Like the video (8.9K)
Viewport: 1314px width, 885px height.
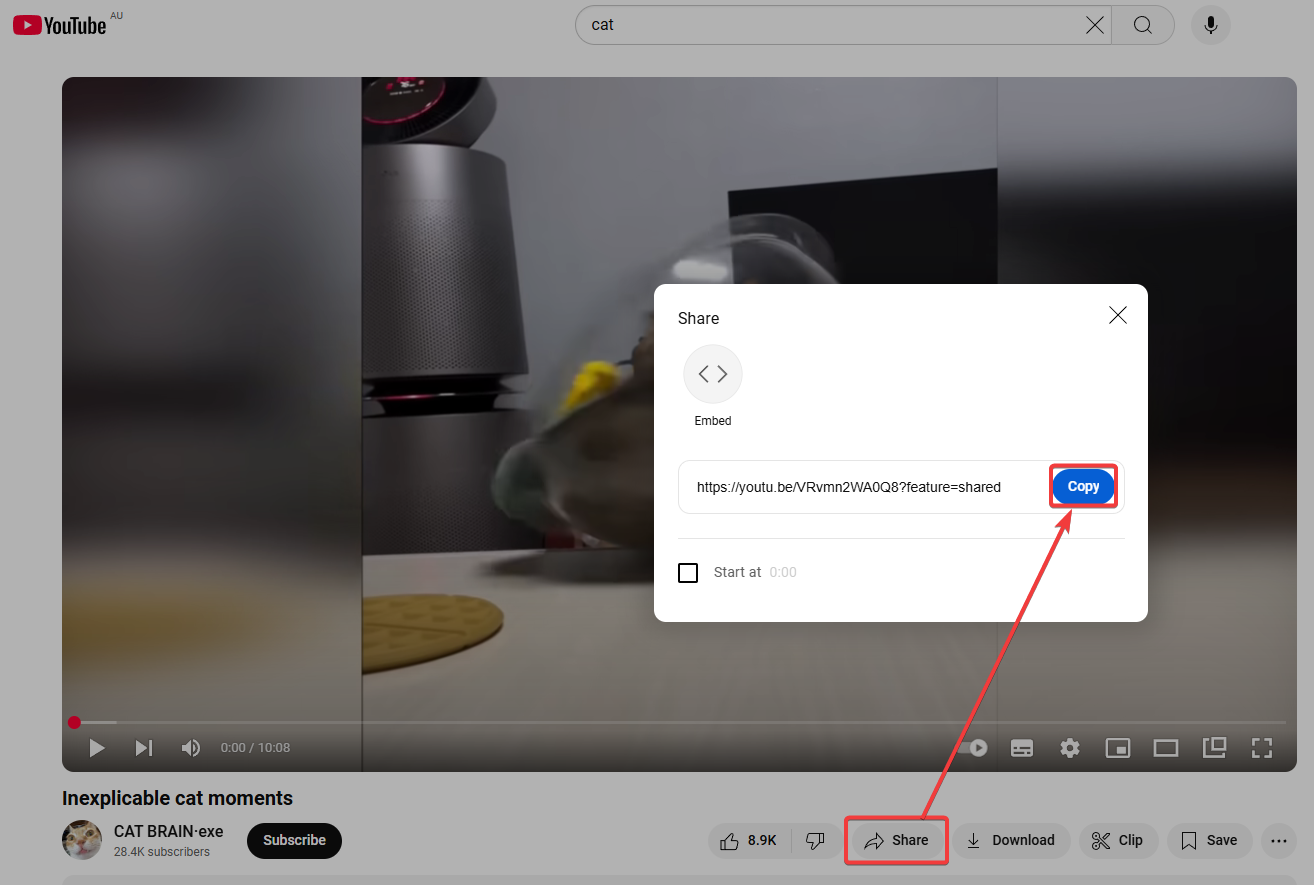tap(749, 841)
